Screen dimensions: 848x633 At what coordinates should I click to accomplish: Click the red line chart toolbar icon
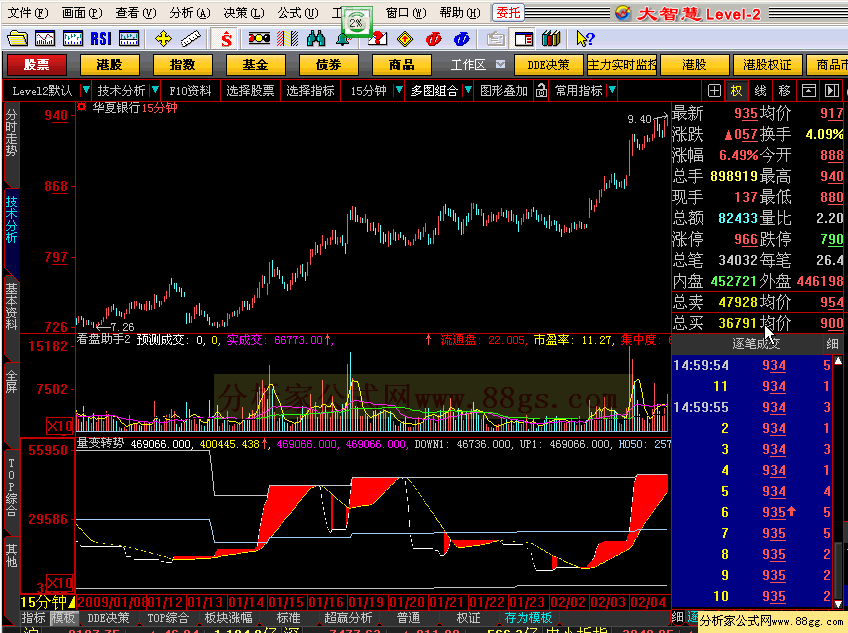tap(45, 38)
